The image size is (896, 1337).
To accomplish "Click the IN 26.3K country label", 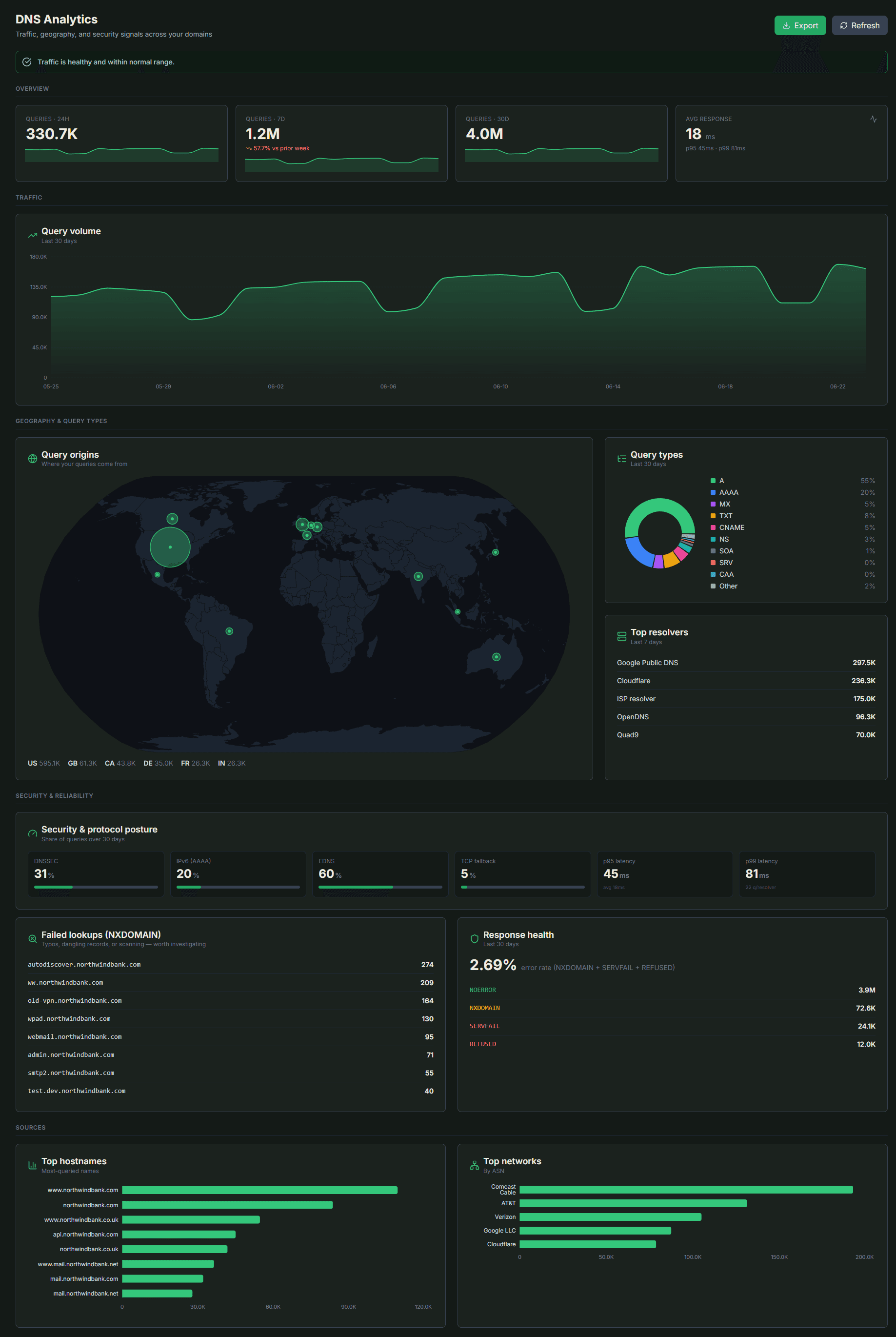I will 231,763.
